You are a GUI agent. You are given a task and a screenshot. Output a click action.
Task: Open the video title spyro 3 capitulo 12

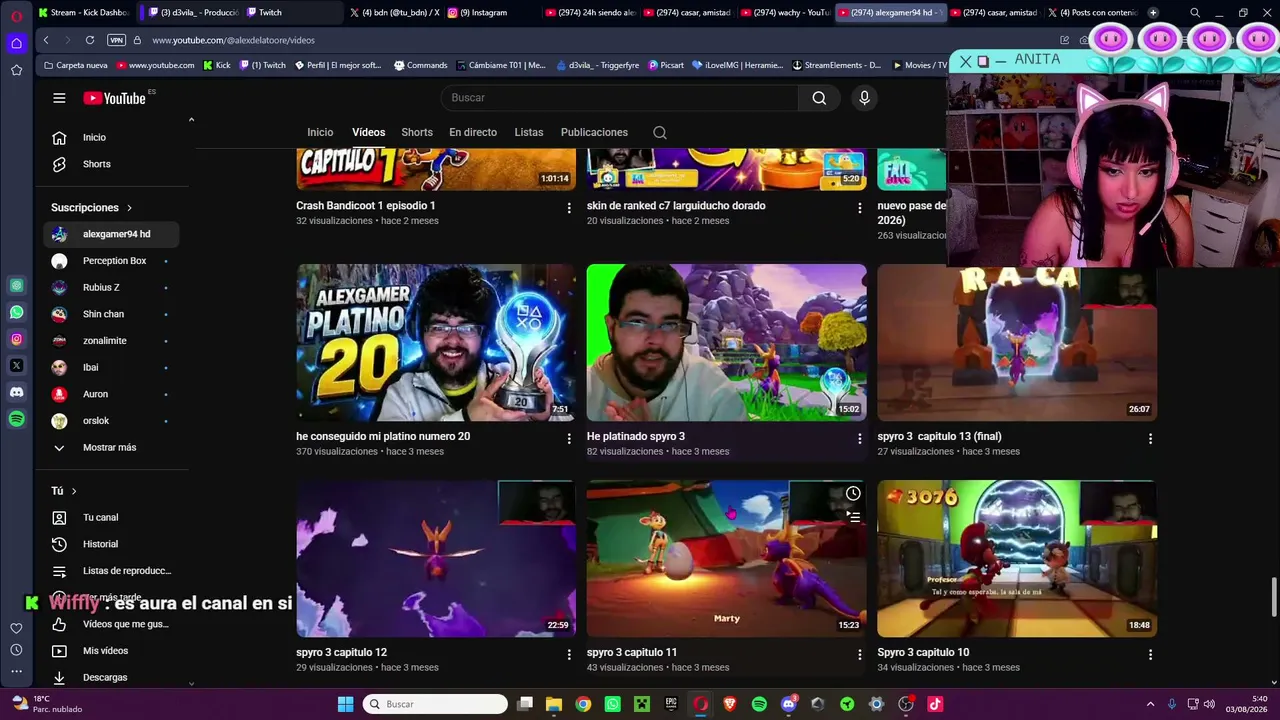click(341, 652)
